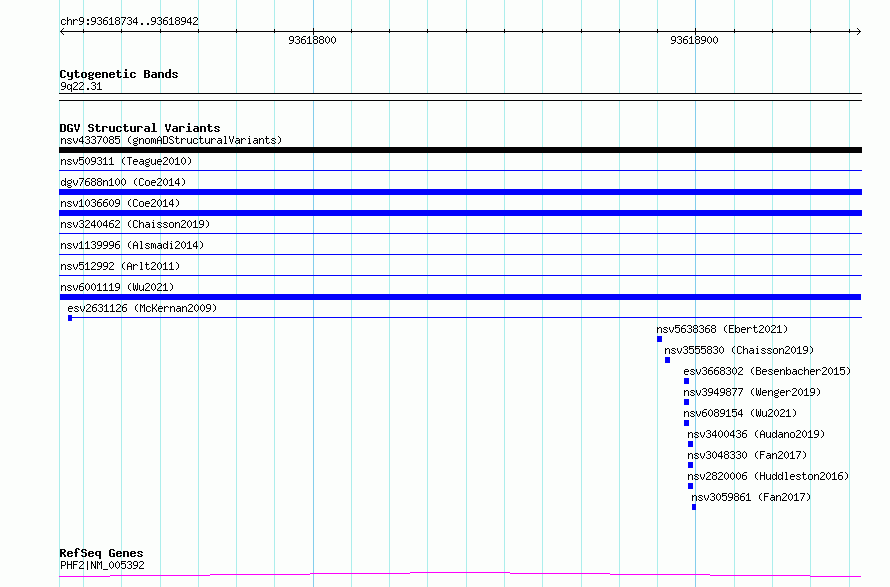Click the blue marker under nsv3048330
890x587 pixels.
(x=690, y=466)
